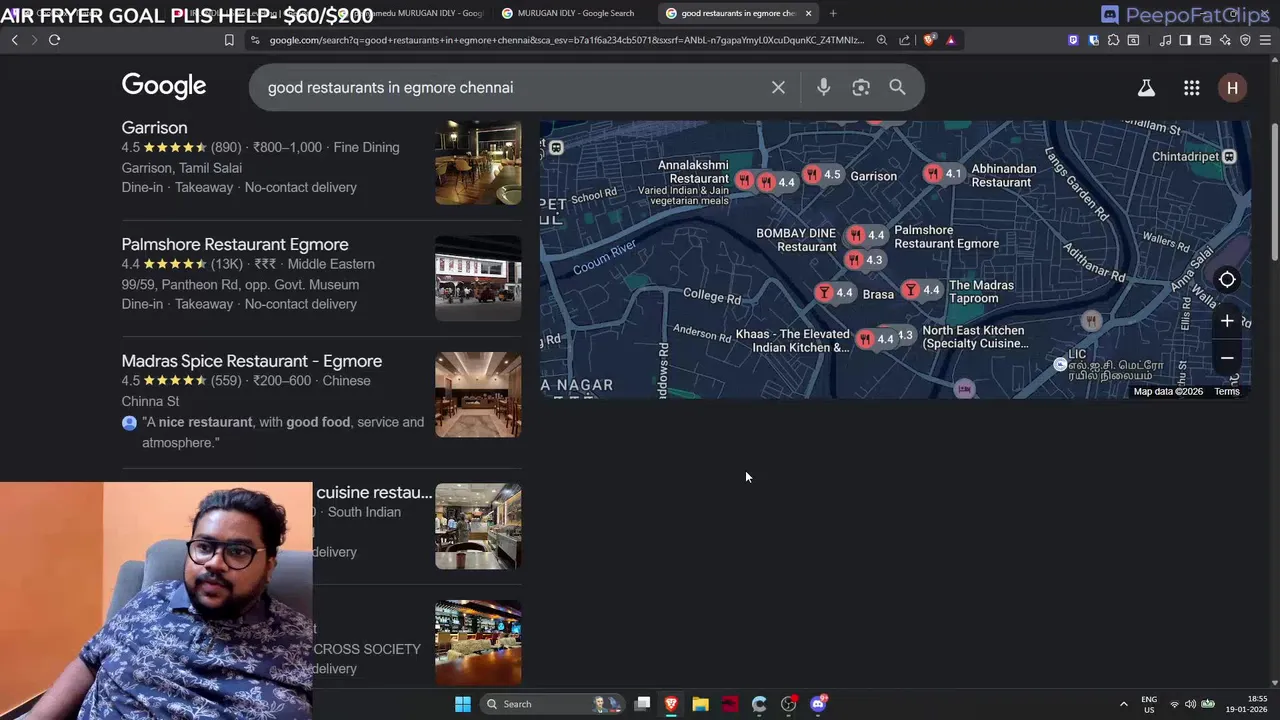Open Google apps grid
1280x720 pixels.
[x=1191, y=88]
